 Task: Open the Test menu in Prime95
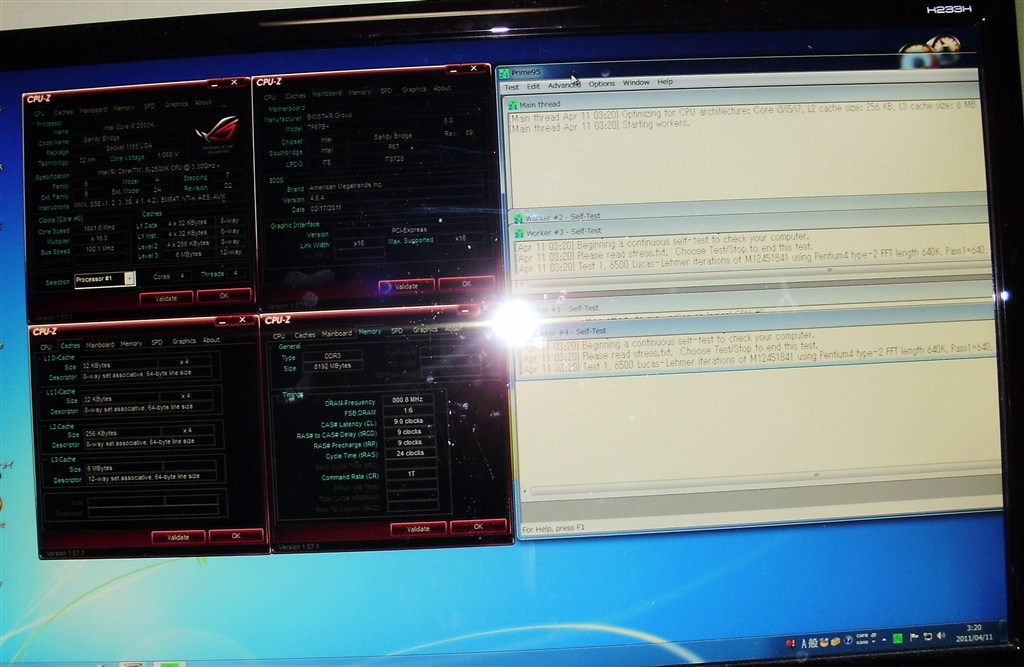tap(511, 87)
